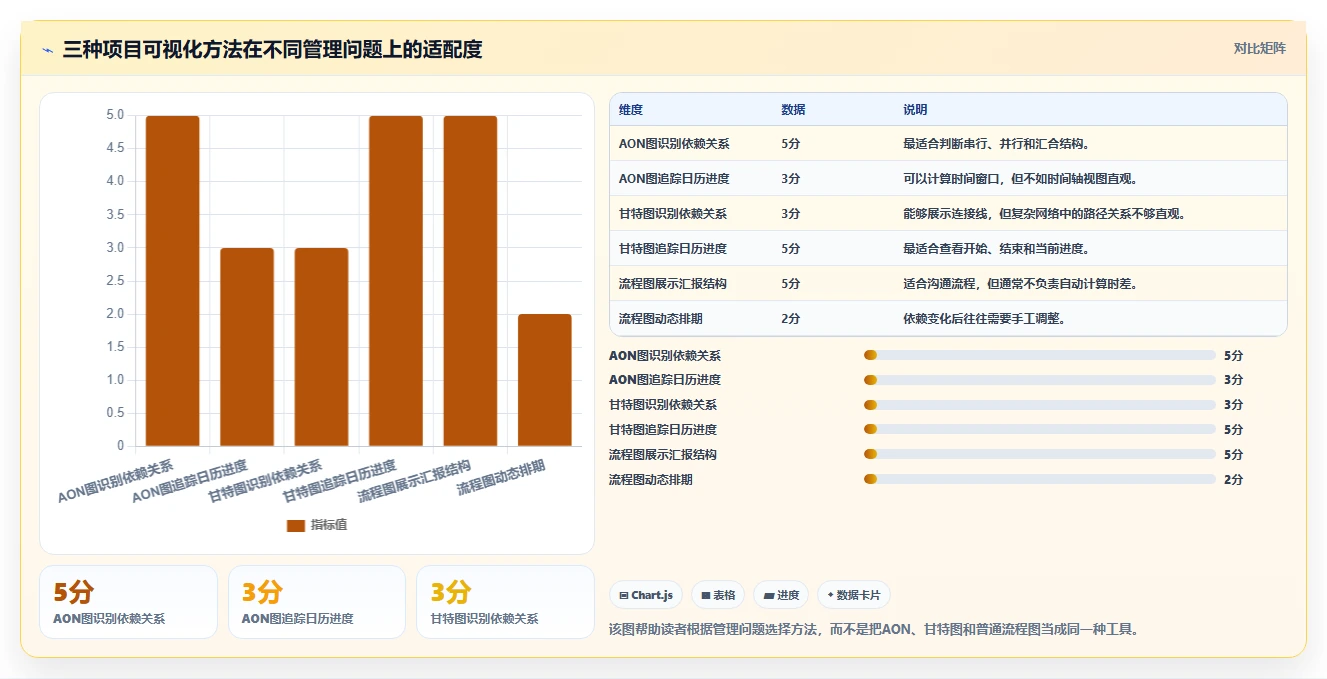This screenshot has height=679, width=1327.
Task: Click the 流程图展示汇报结构 label in the progress list
Action: [663, 455]
